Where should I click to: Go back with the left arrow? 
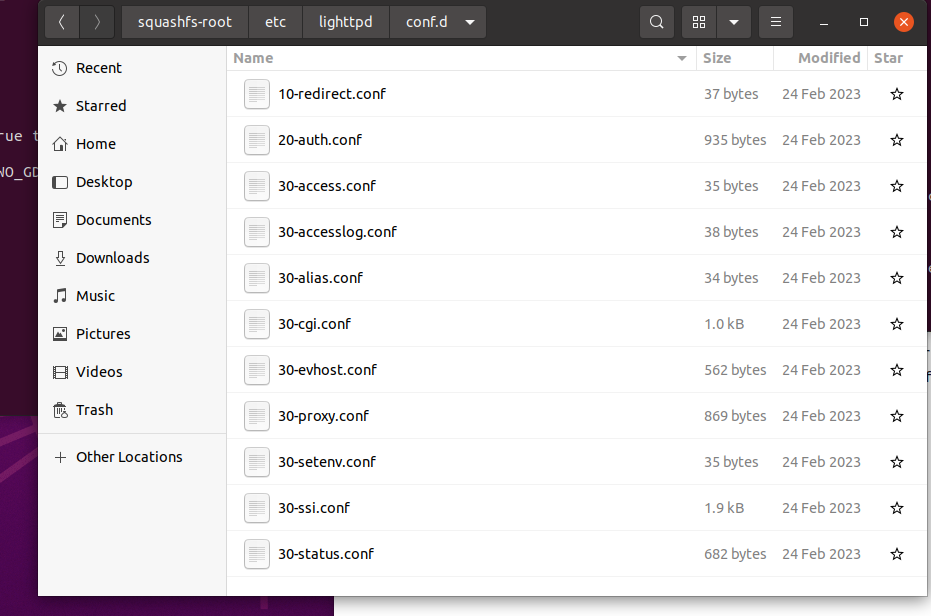(62, 22)
